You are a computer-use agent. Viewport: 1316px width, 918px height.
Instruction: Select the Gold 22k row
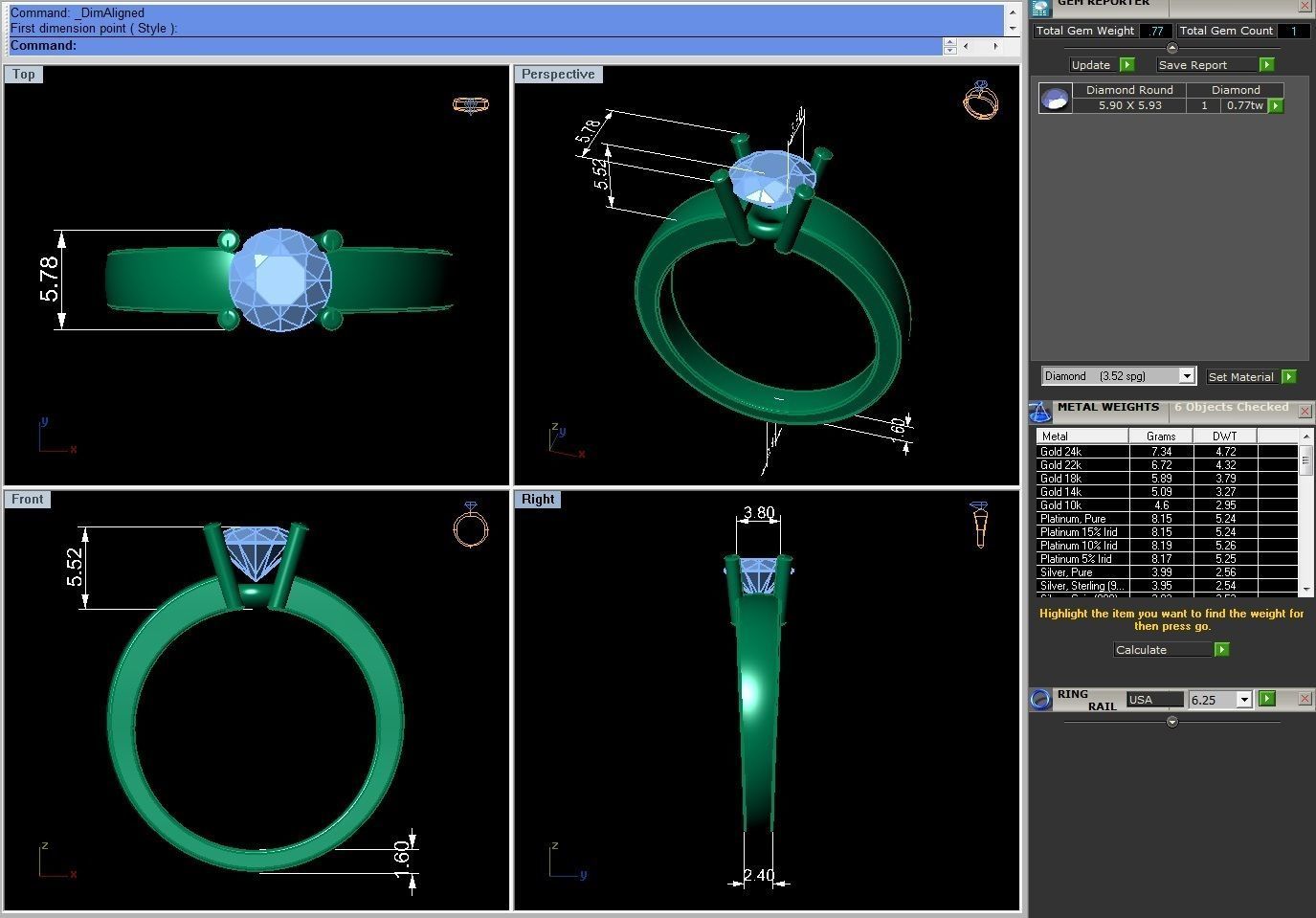click(1167, 465)
